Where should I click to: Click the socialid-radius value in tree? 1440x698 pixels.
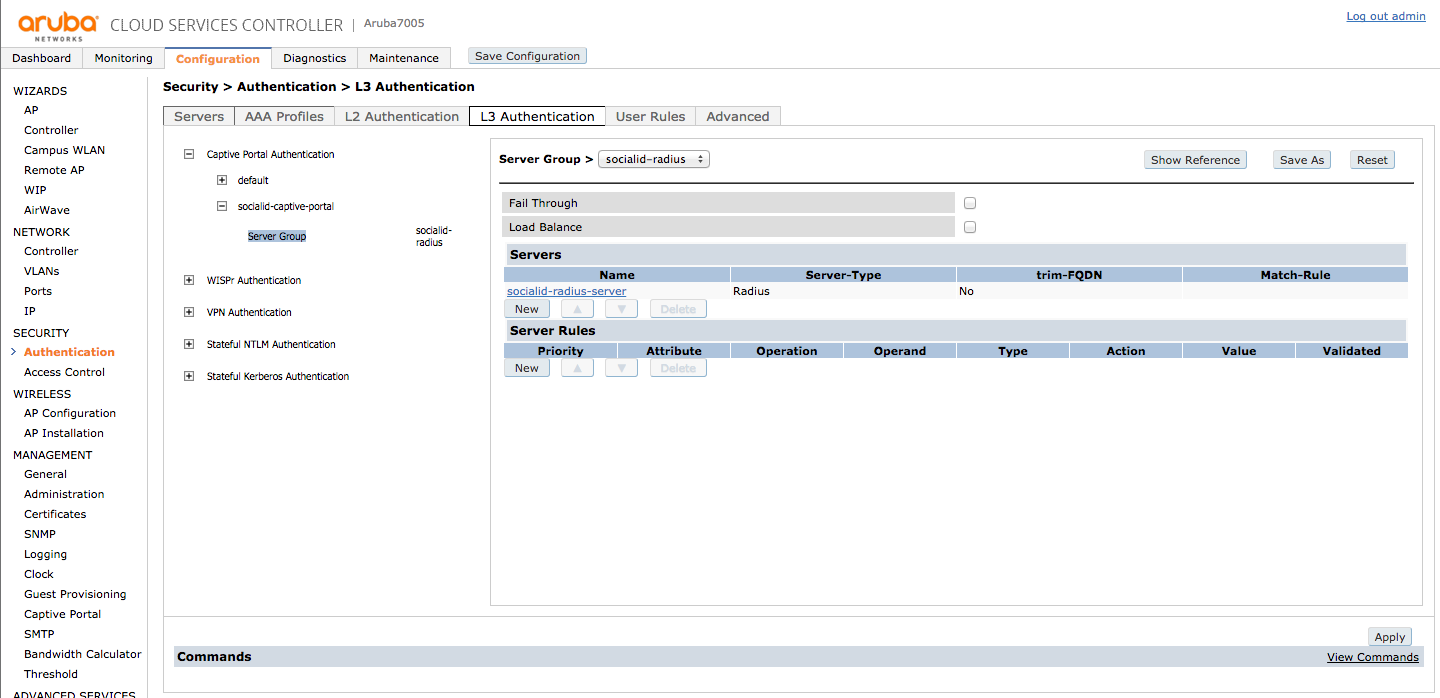click(x=434, y=236)
